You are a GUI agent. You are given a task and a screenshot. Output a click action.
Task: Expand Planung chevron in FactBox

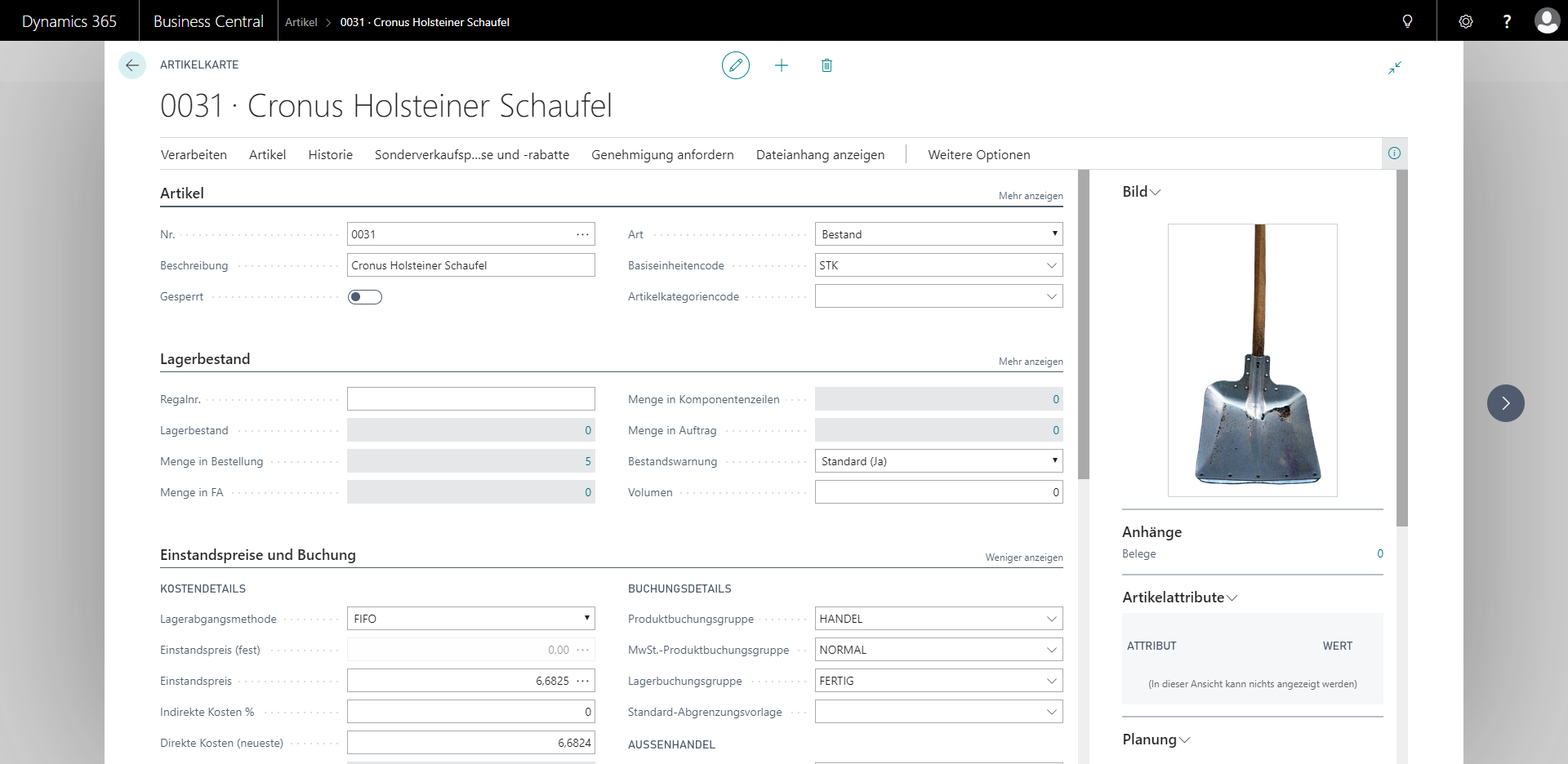click(1185, 740)
